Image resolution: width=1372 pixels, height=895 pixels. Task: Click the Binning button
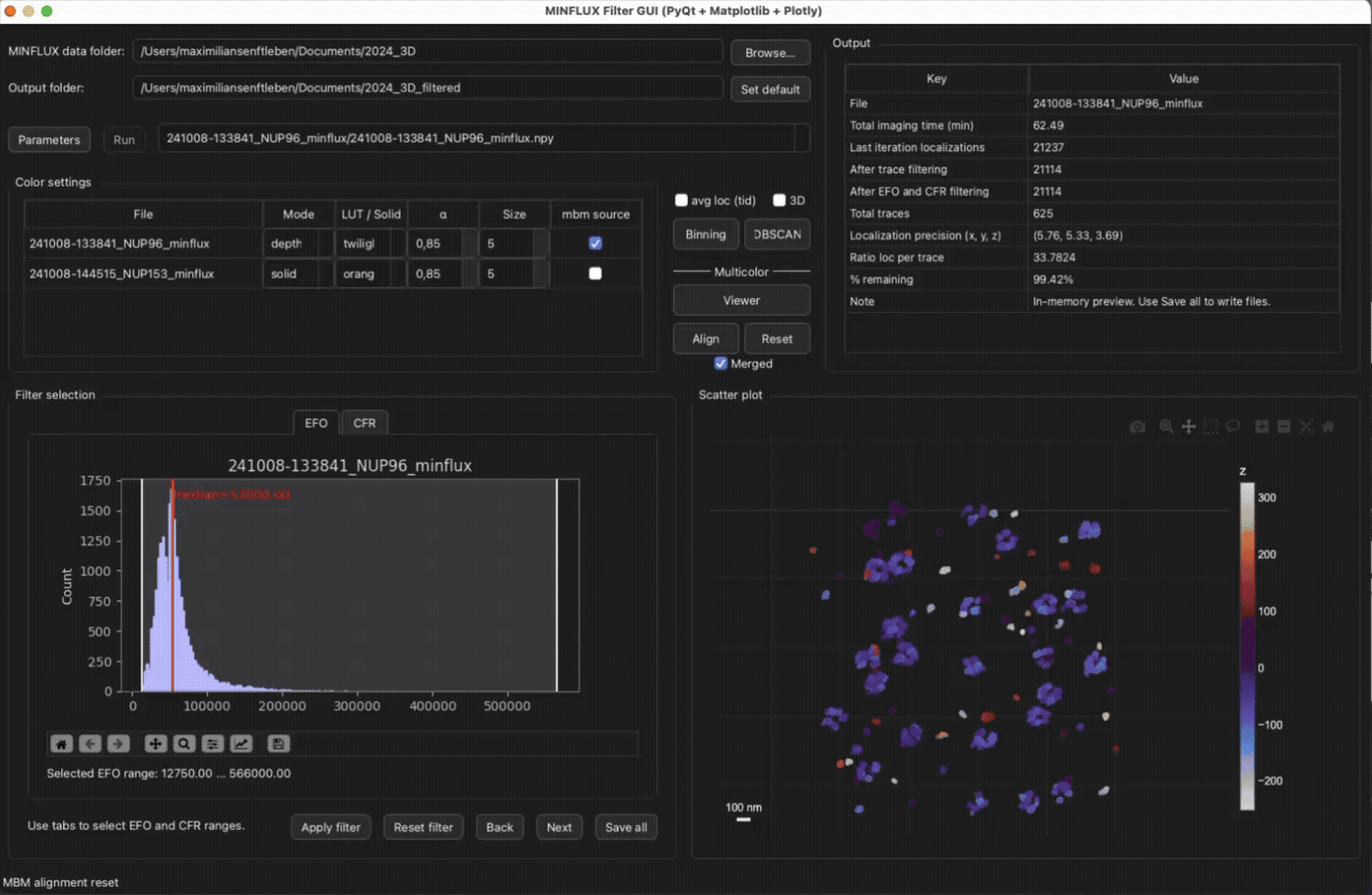[706, 234]
